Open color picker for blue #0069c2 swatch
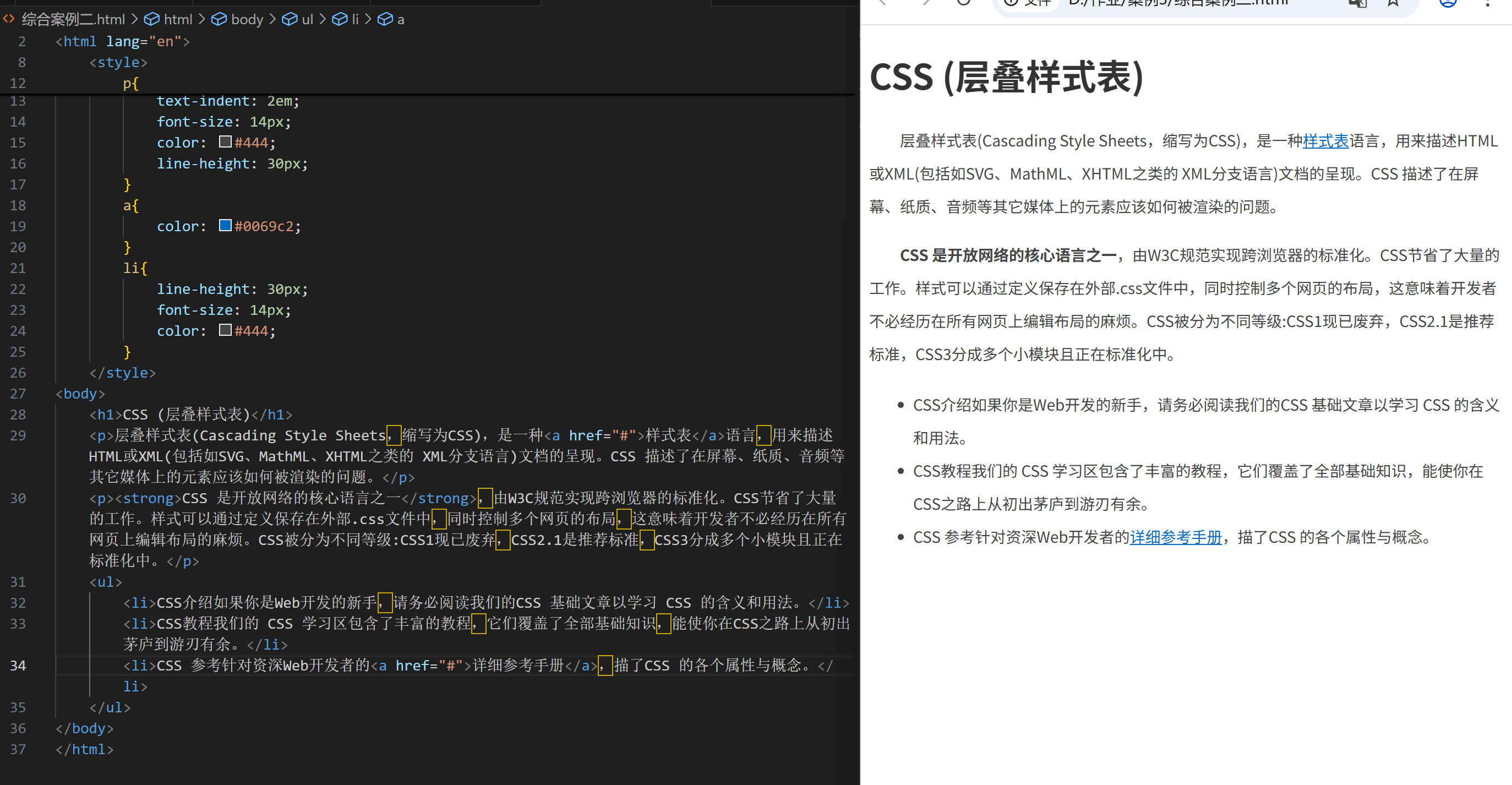 pyautogui.click(x=225, y=226)
